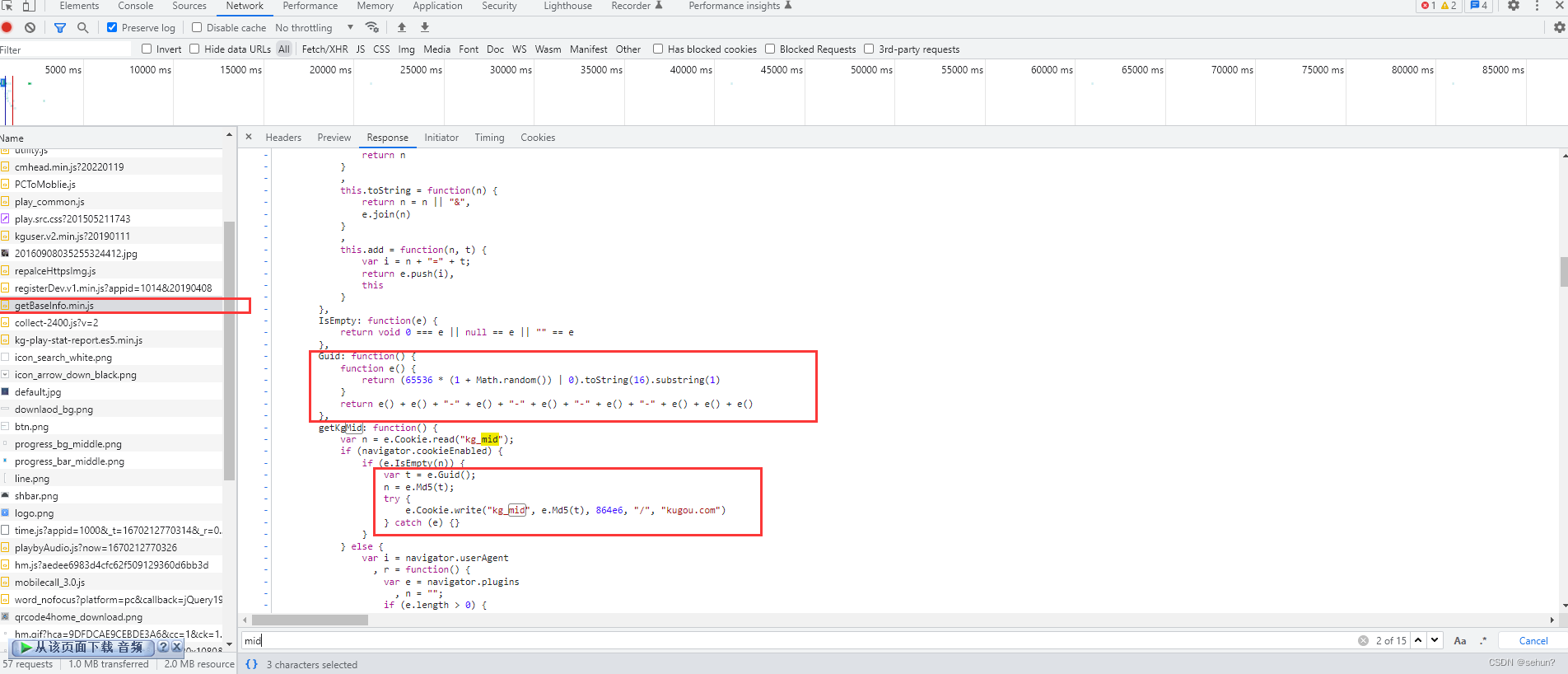Stop recording network log
Viewport: 1568px width, 674px height.
(7, 27)
